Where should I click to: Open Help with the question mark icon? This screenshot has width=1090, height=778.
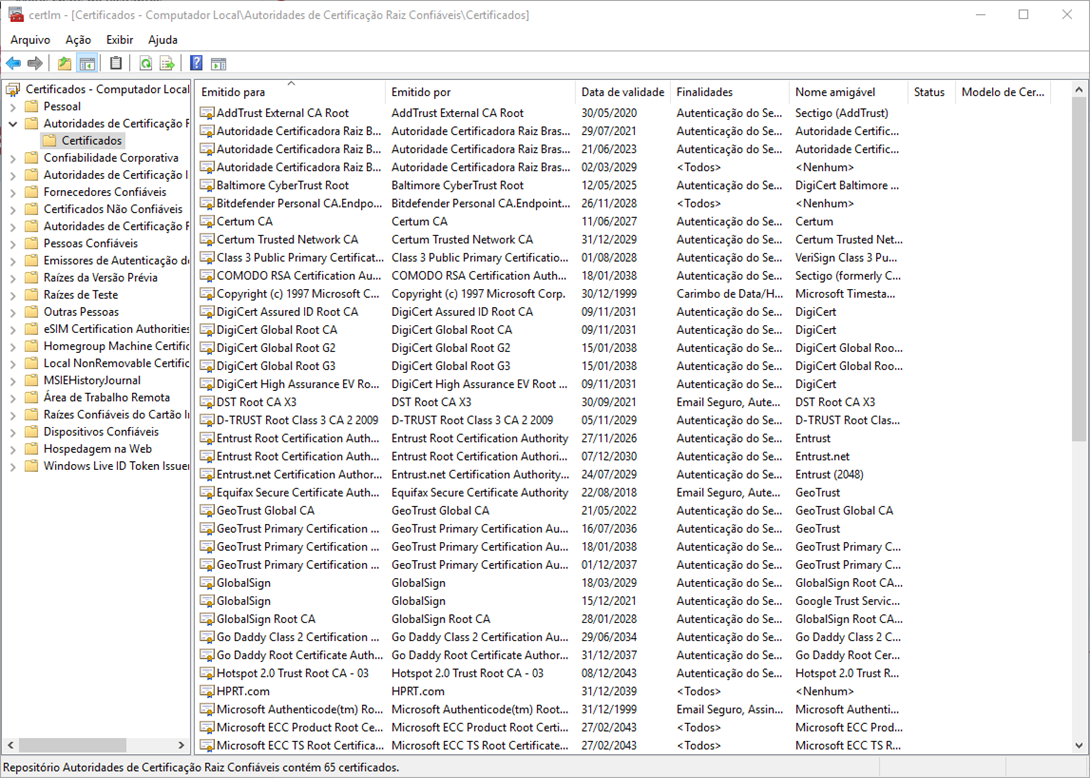tap(196, 64)
